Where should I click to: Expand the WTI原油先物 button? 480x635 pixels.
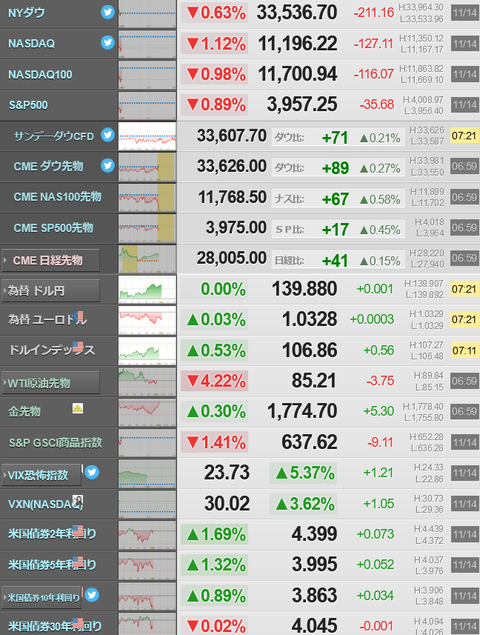click(51, 383)
